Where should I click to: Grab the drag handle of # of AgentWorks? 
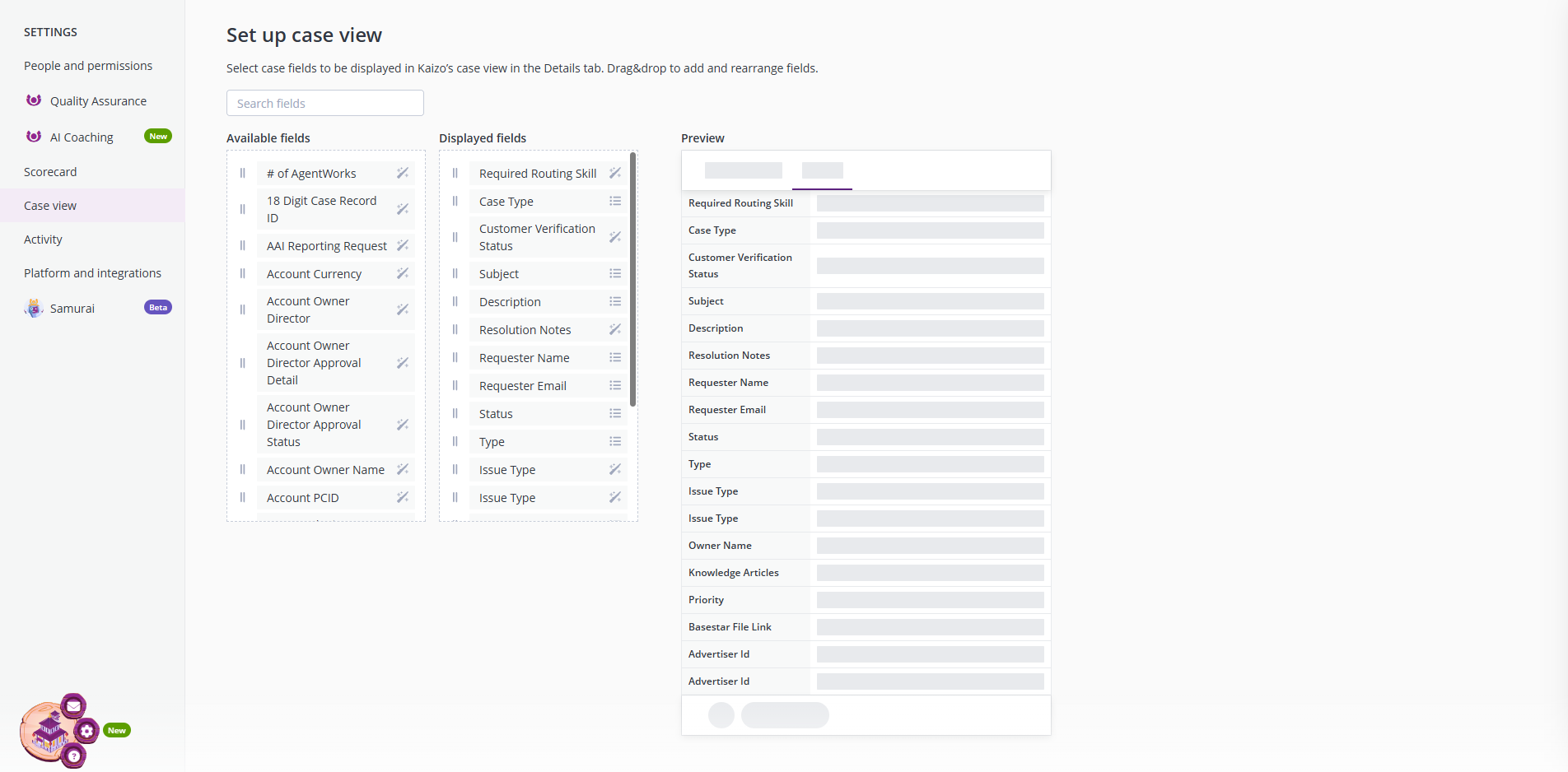coord(242,173)
